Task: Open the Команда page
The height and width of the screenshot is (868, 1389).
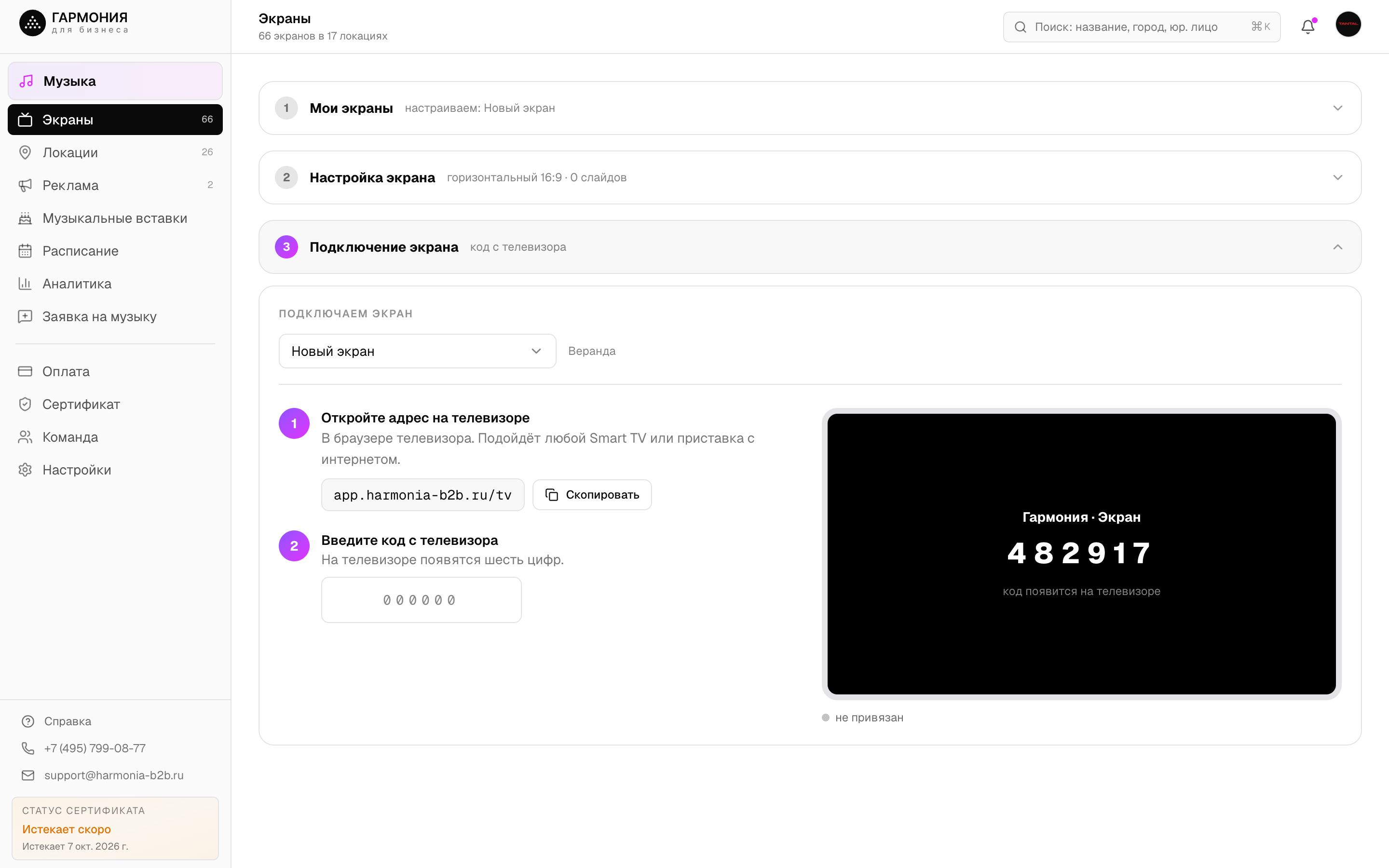Action: (x=115, y=436)
